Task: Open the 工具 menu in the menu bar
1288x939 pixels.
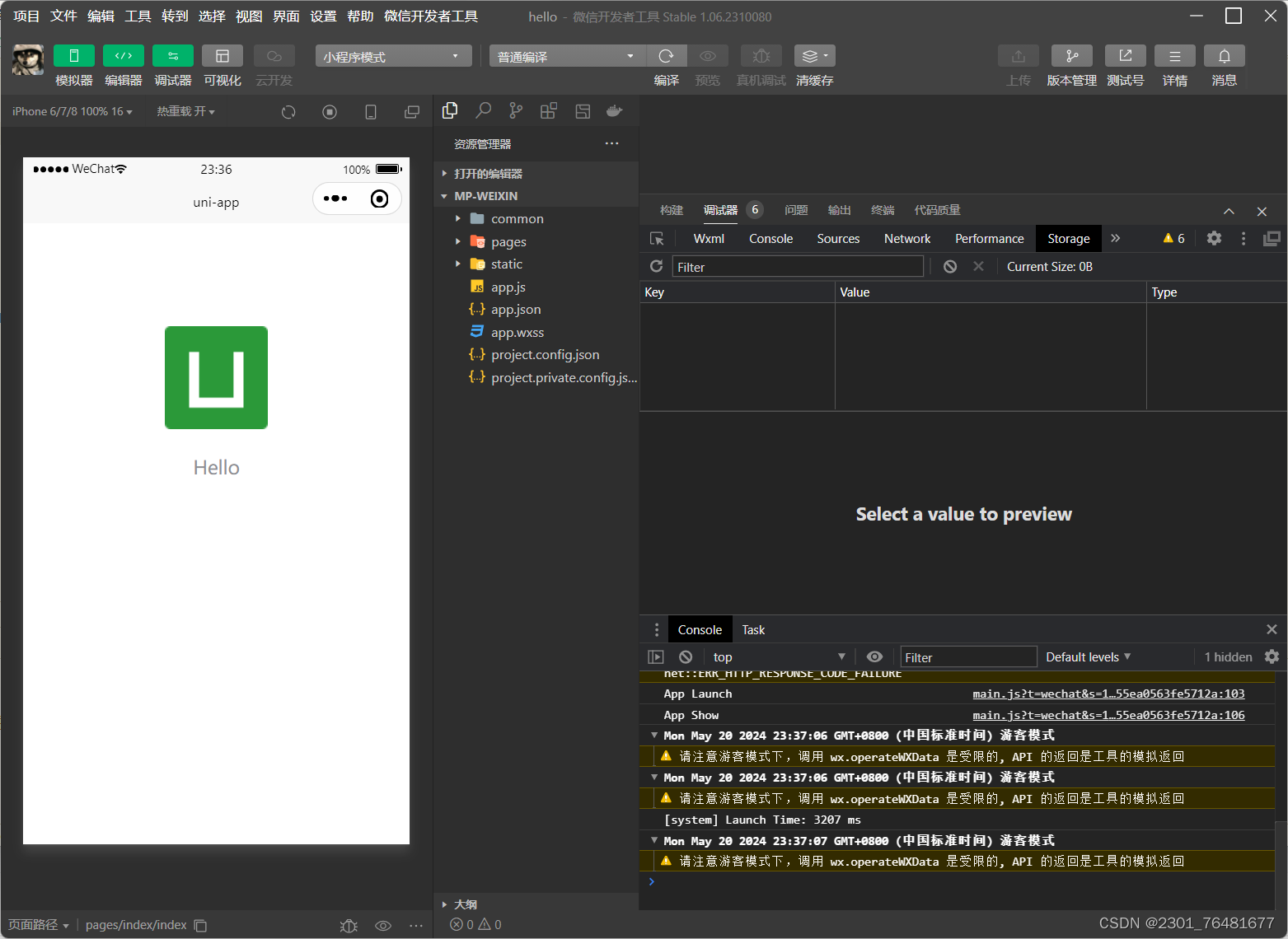Action: pos(138,16)
